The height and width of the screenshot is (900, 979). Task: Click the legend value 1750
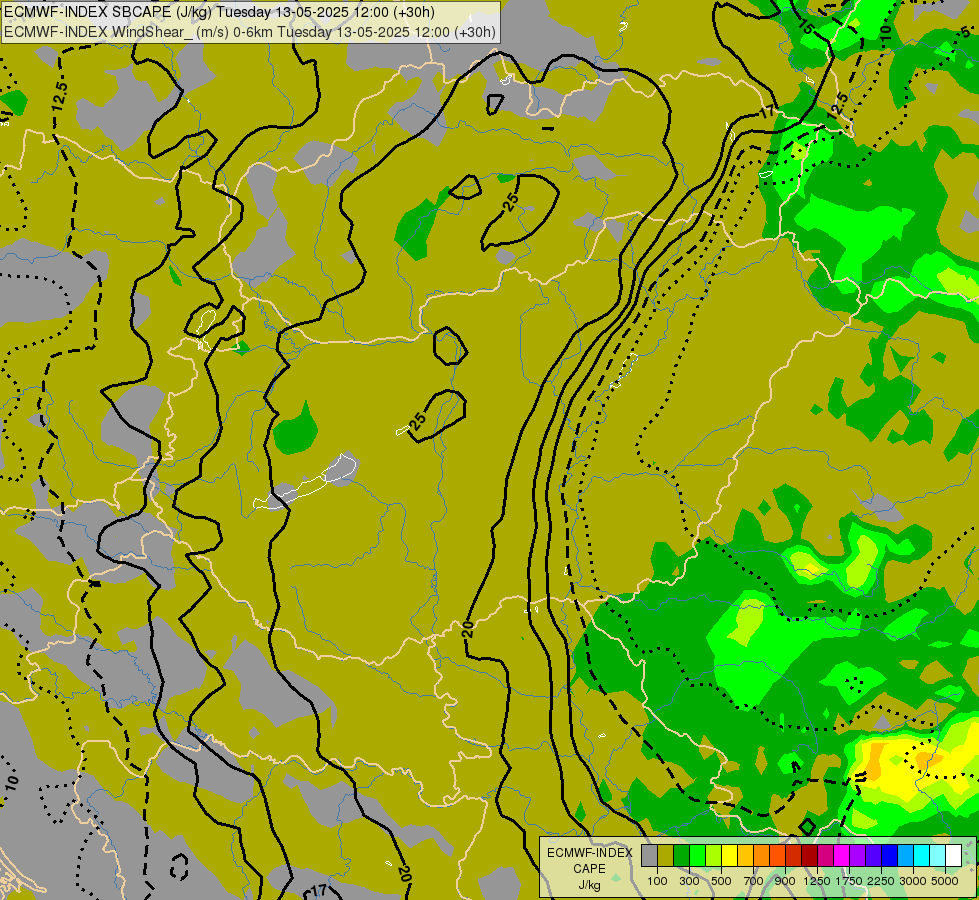(x=849, y=881)
